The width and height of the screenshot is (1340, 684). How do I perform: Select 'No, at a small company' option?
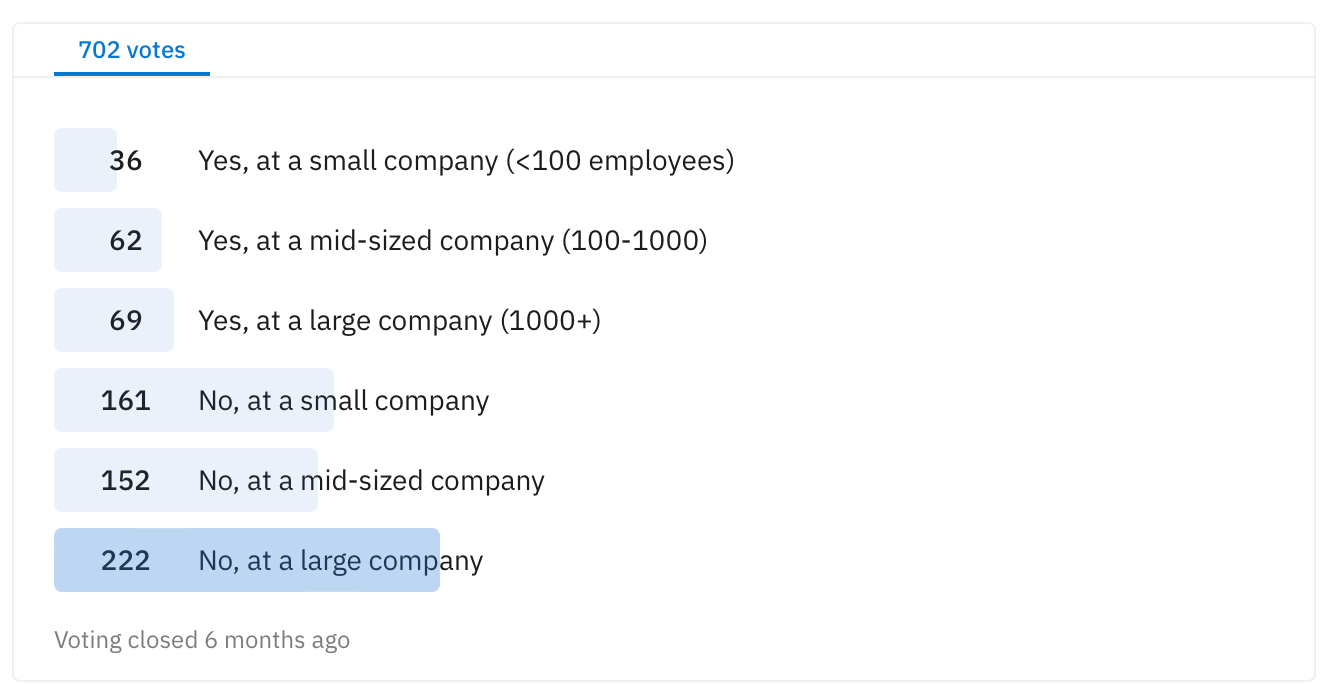pyautogui.click(x=344, y=400)
